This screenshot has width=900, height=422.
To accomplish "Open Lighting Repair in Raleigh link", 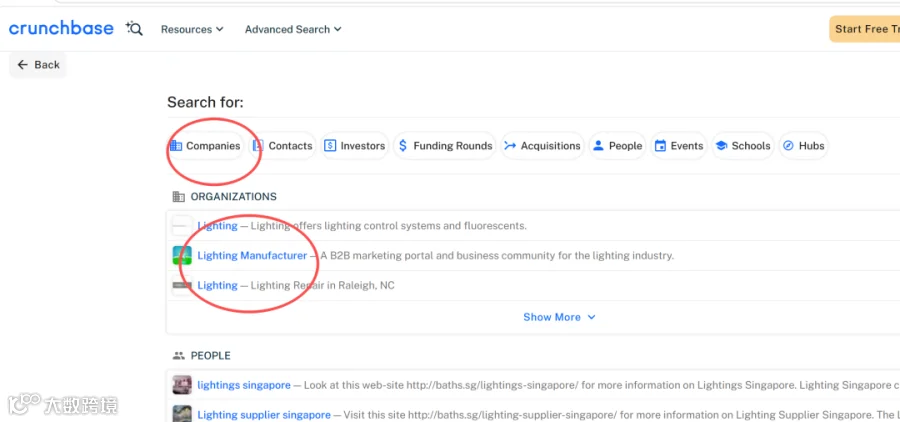I will click(218, 285).
